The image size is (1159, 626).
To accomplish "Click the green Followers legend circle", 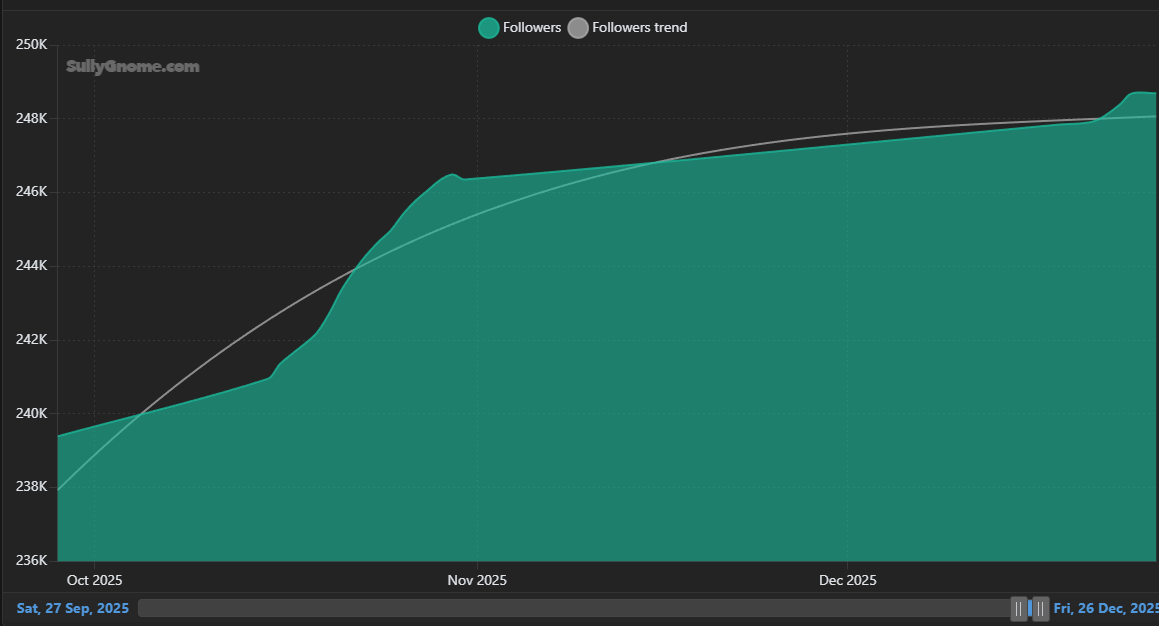I will click(489, 28).
